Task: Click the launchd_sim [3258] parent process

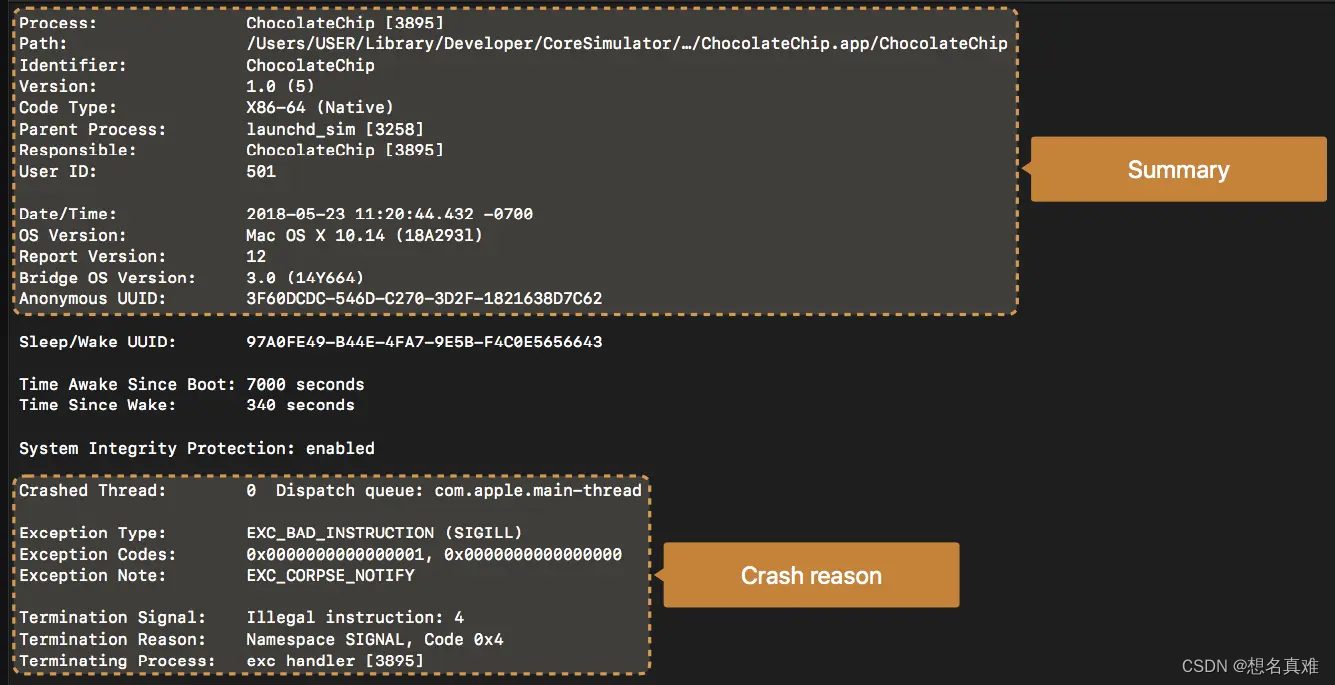Action: tap(335, 129)
